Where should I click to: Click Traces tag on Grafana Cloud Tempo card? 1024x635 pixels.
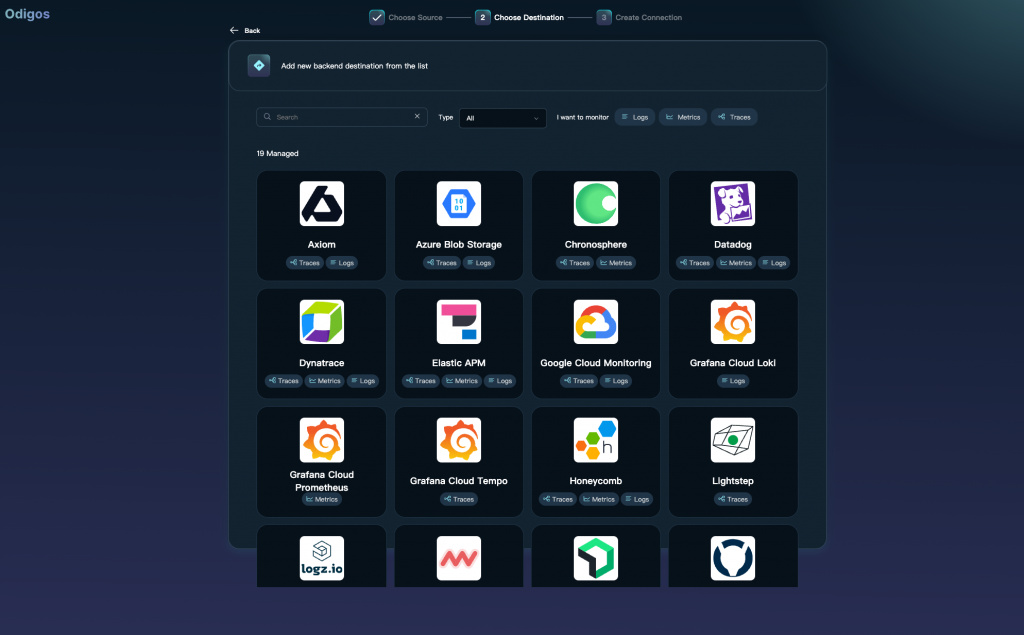pyautogui.click(x=458, y=499)
